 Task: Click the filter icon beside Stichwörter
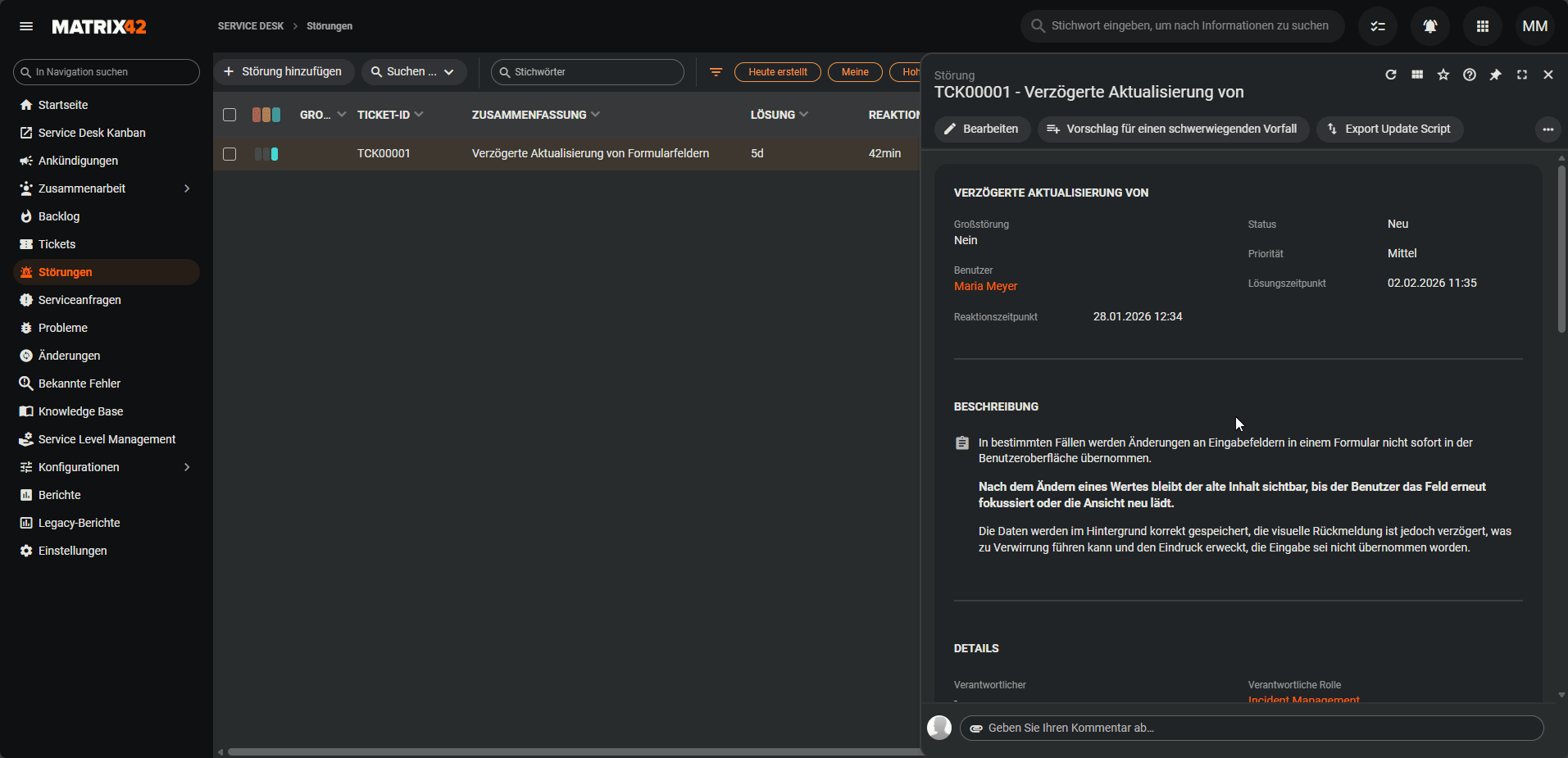[716, 72]
